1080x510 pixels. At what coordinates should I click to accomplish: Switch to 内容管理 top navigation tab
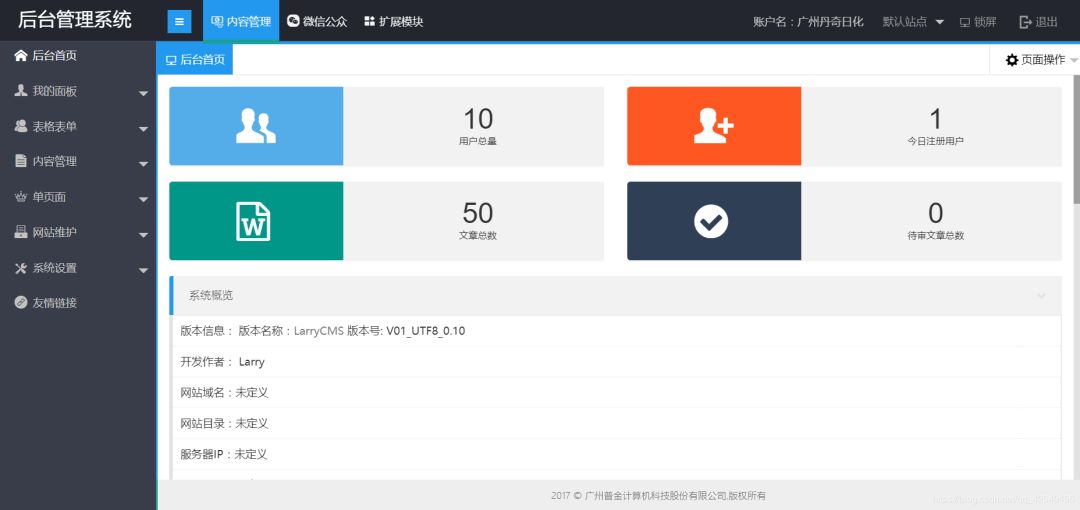(x=241, y=21)
